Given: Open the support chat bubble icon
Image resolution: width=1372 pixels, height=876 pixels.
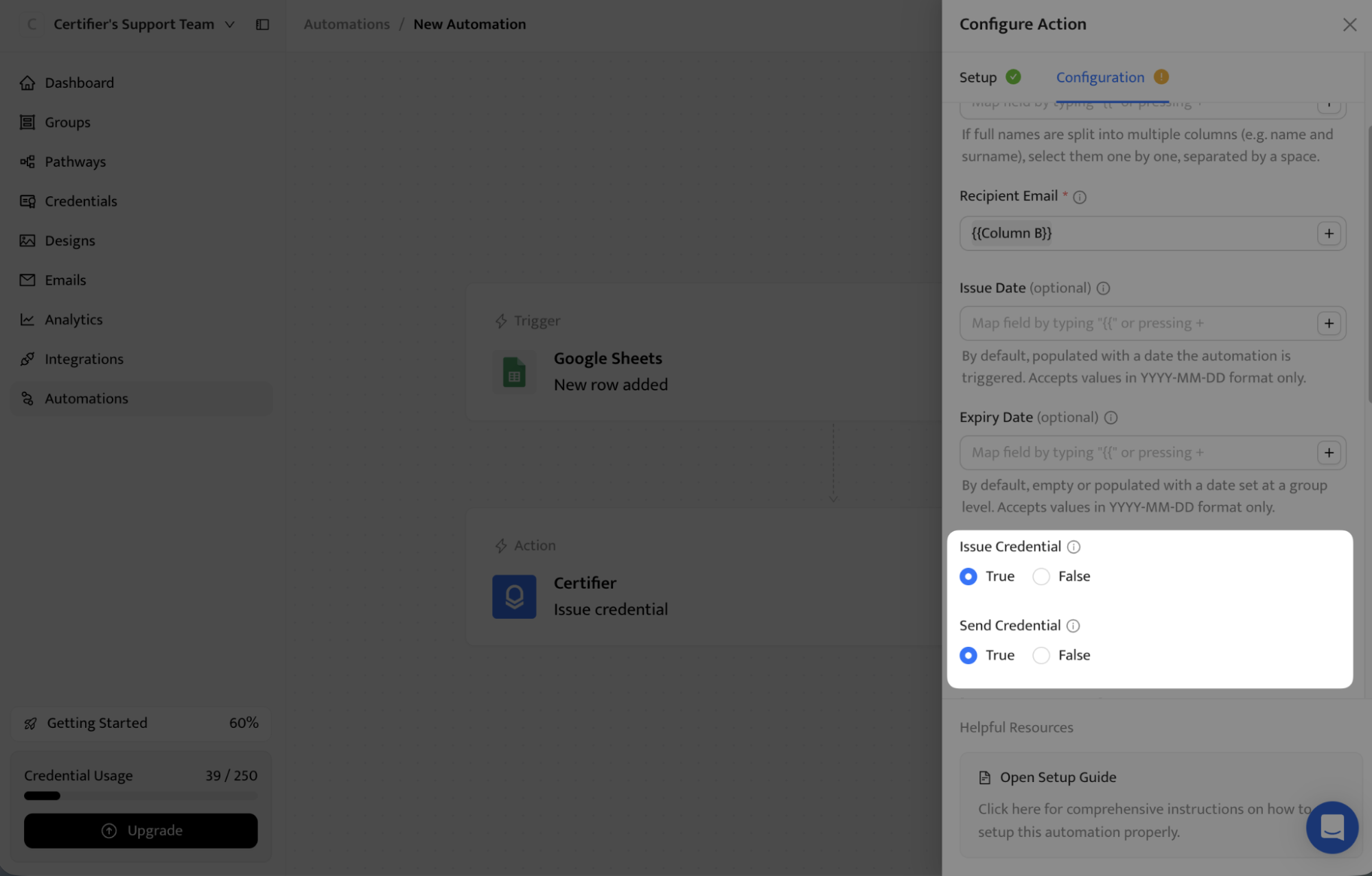Looking at the screenshot, I should pyautogui.click(x=1332, y=827).
